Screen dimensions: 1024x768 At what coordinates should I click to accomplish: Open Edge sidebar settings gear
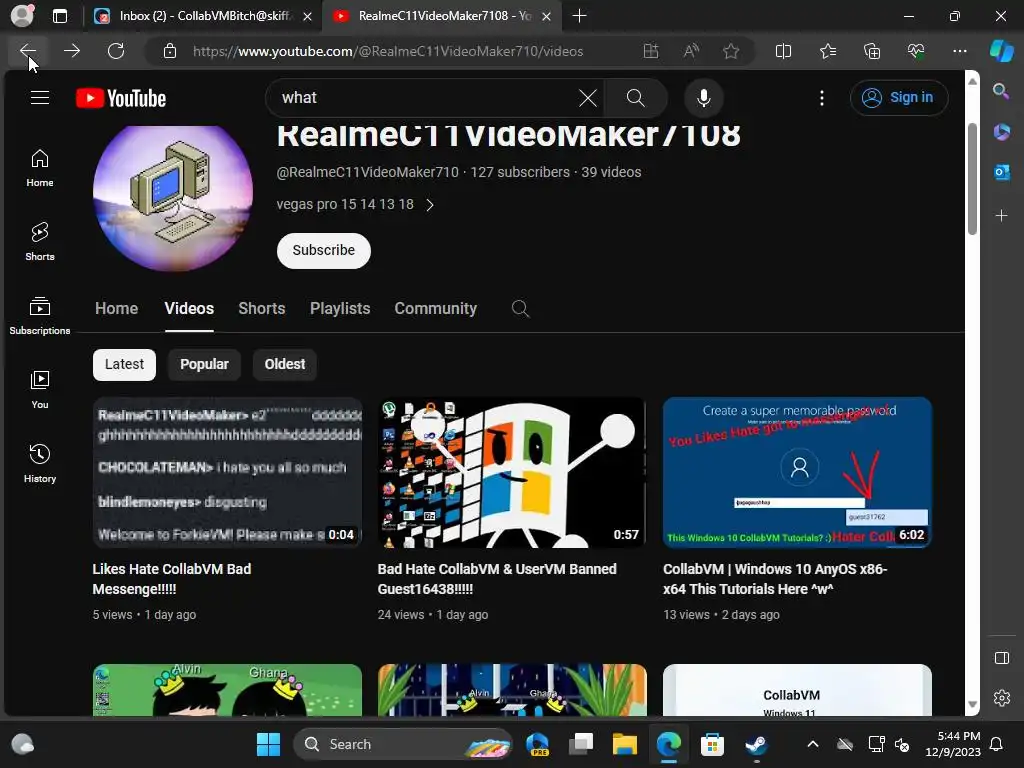pos(1002,698)
